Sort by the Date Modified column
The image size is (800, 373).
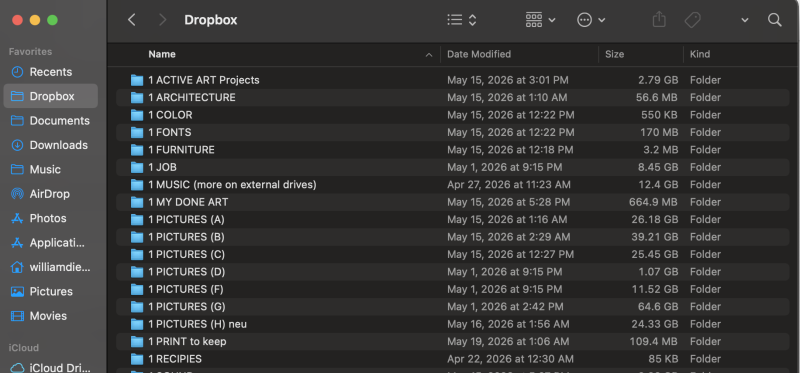(x=479, y=54)
